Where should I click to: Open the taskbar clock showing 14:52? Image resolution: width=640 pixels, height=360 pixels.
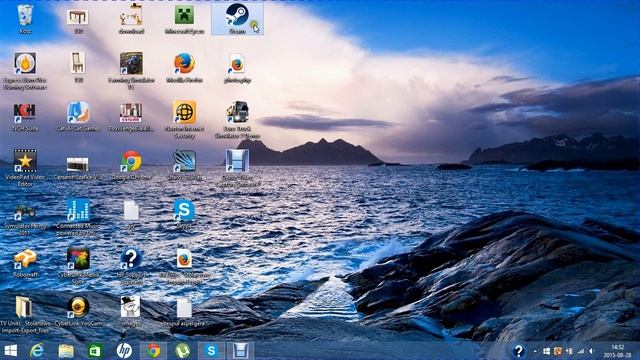click(618, 351)
